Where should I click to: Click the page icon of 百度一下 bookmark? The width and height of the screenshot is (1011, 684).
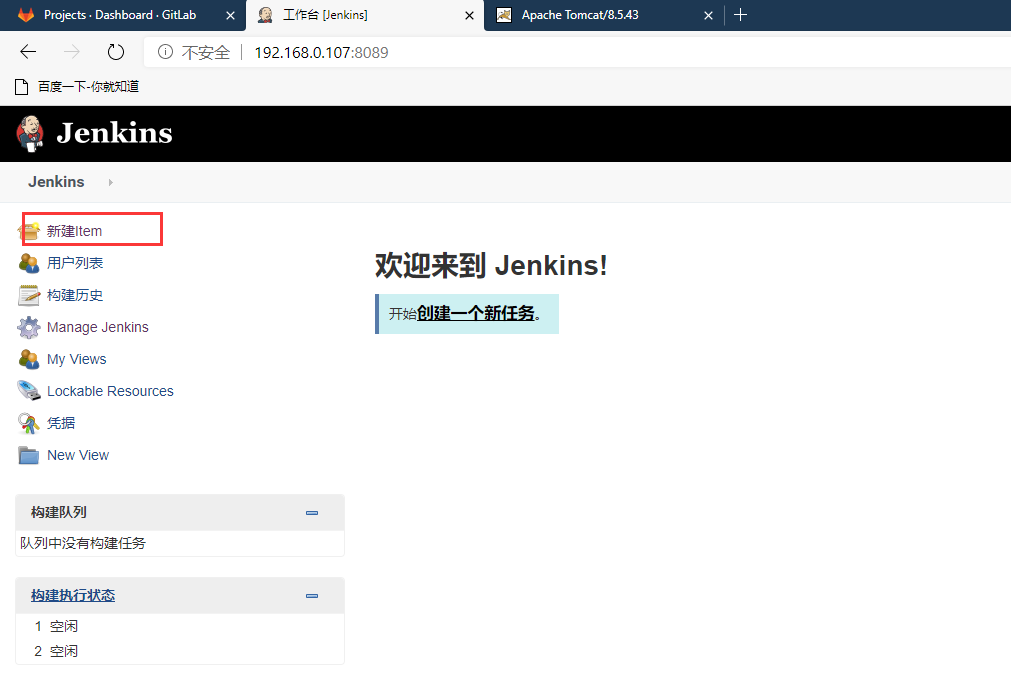coord(21,87)
